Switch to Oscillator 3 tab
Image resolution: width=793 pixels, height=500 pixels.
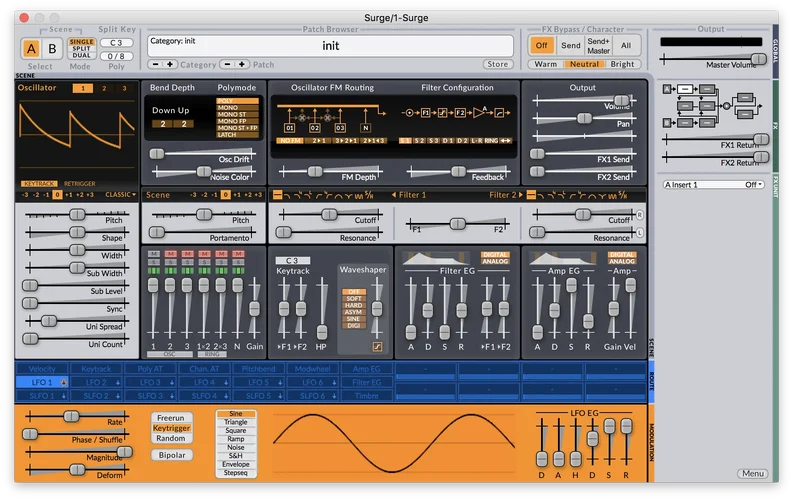point(124,88)
